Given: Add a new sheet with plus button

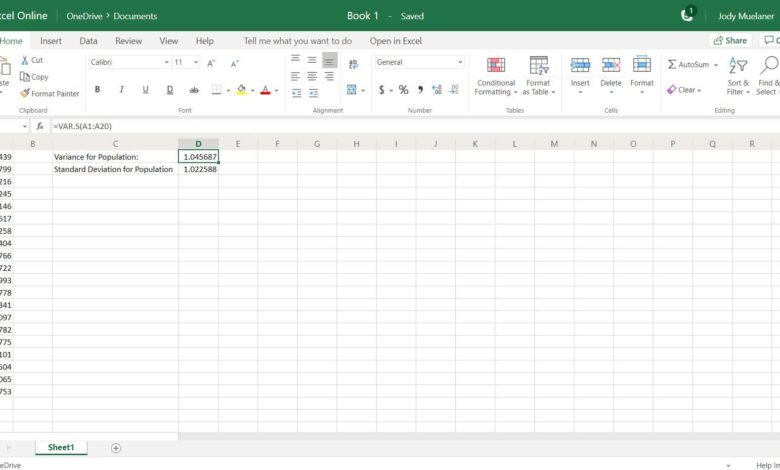Looking at the screenshot, I should click(116, 448).
